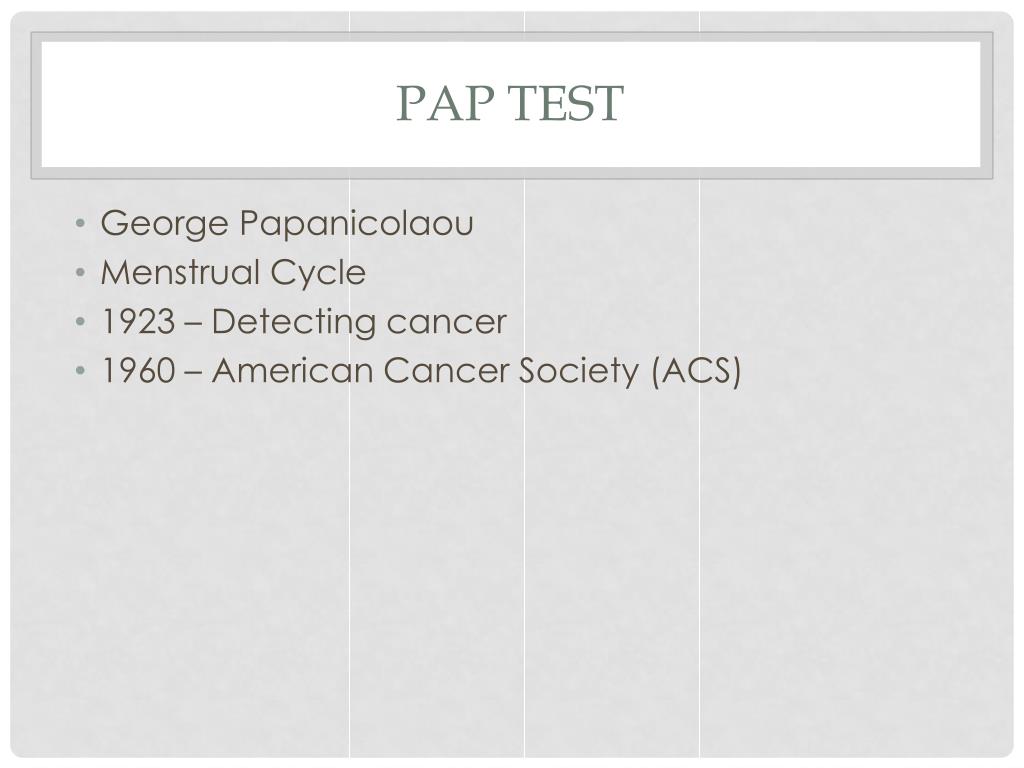Click the bullet dot before 1923
The image size is (1024, 768).
click(x=80, y=321)
